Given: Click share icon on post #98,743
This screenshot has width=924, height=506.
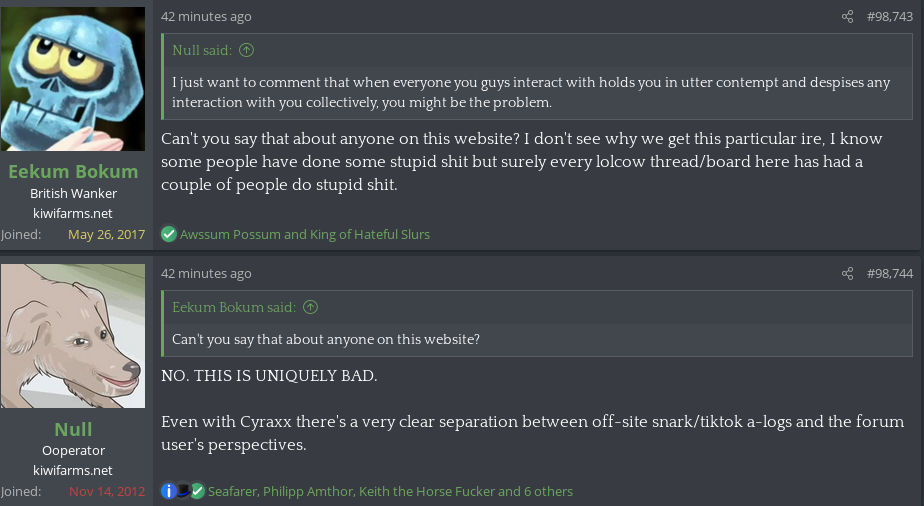Looking at the screenshot, I should click(848, 17).
